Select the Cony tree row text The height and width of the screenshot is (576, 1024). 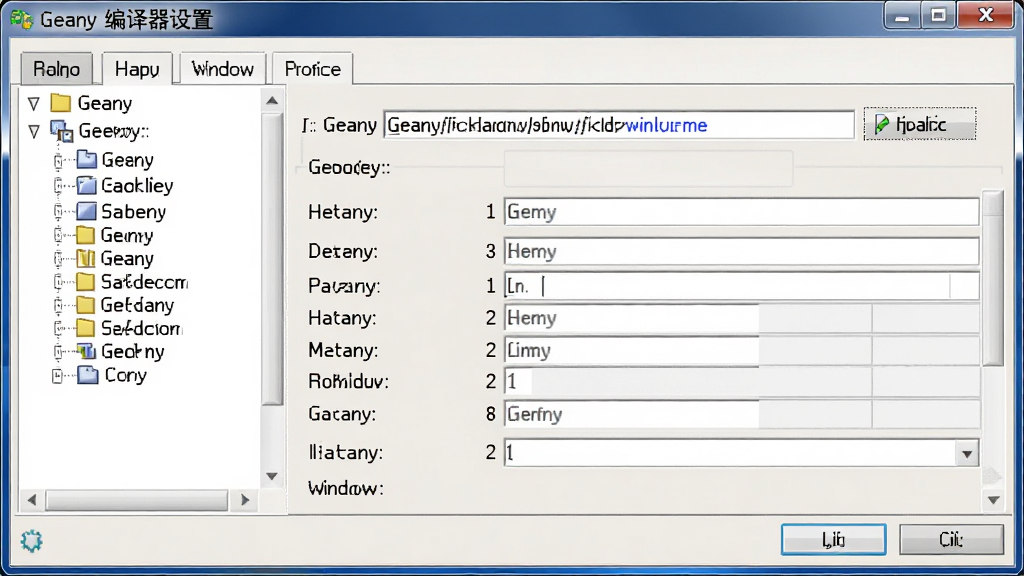tap(125, 376)
